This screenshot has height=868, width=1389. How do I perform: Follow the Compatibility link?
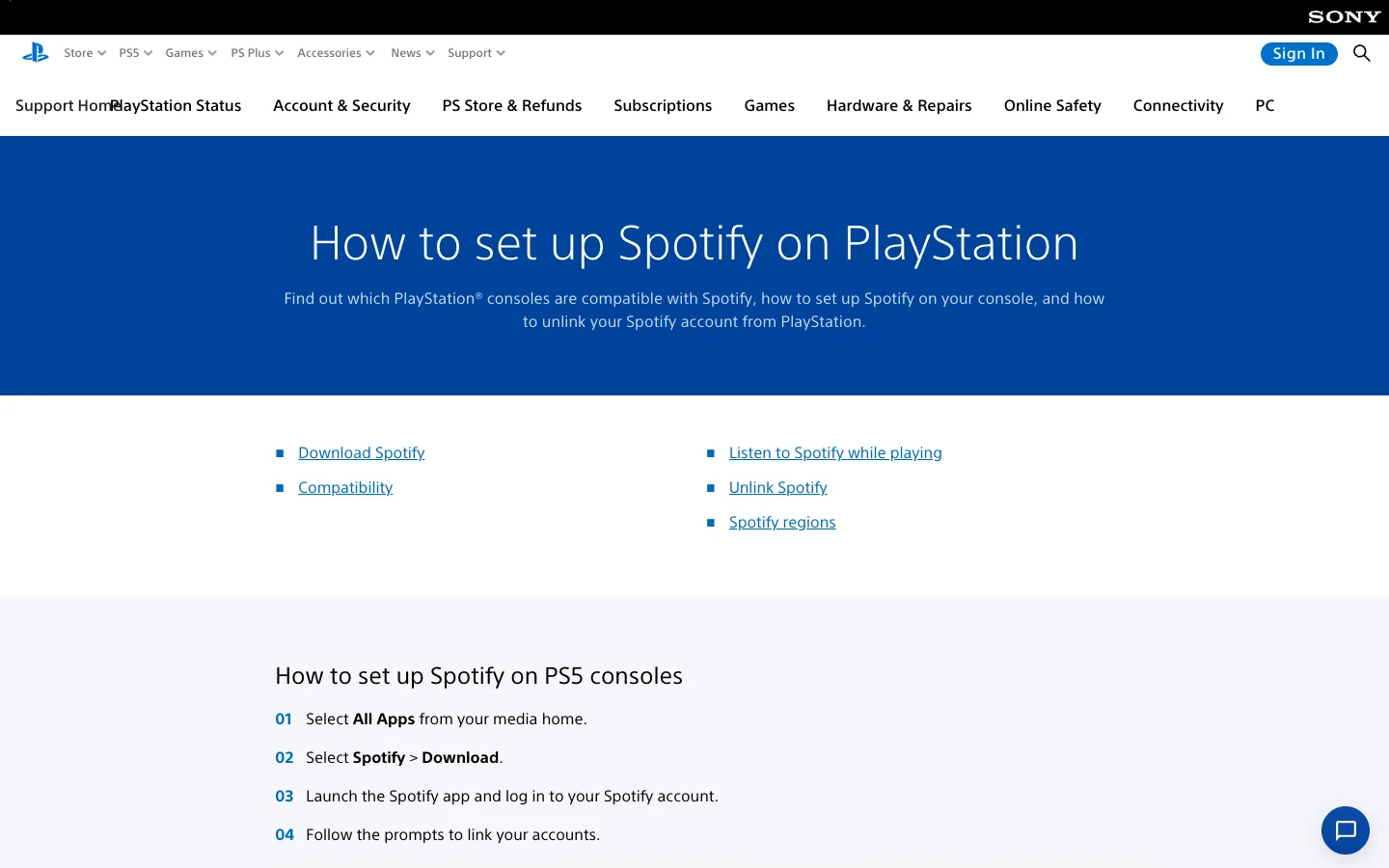click(345, 488)
